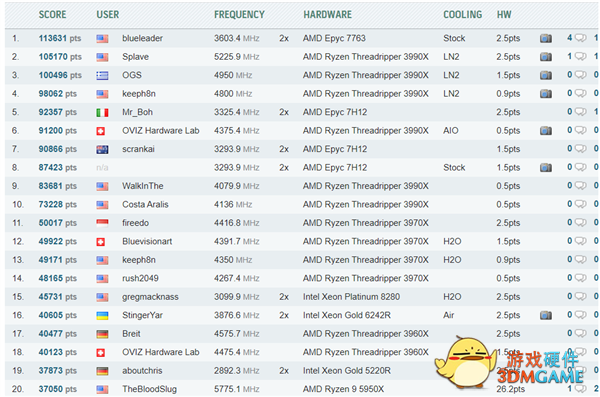Viewport: 600px width, 397px height.
Task: Open Intel Xeon Platinum 8280 hardware link
Action: [x=351, y=297]
